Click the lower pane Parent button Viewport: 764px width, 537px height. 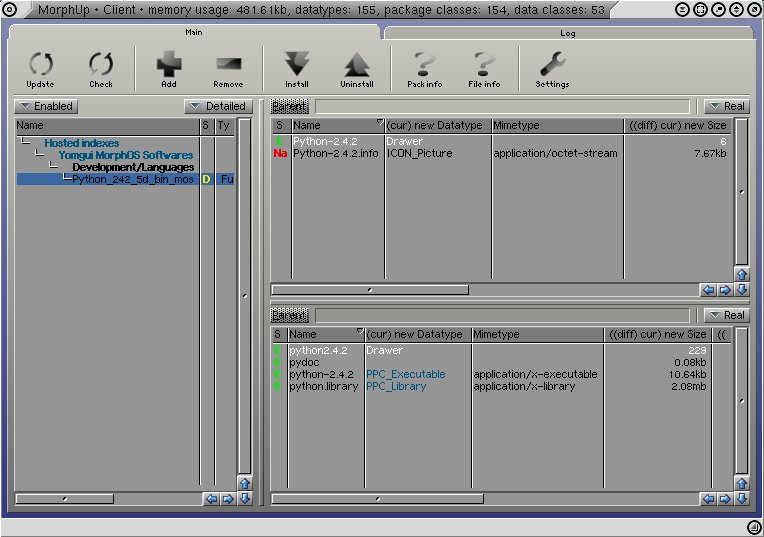(289, 315)
